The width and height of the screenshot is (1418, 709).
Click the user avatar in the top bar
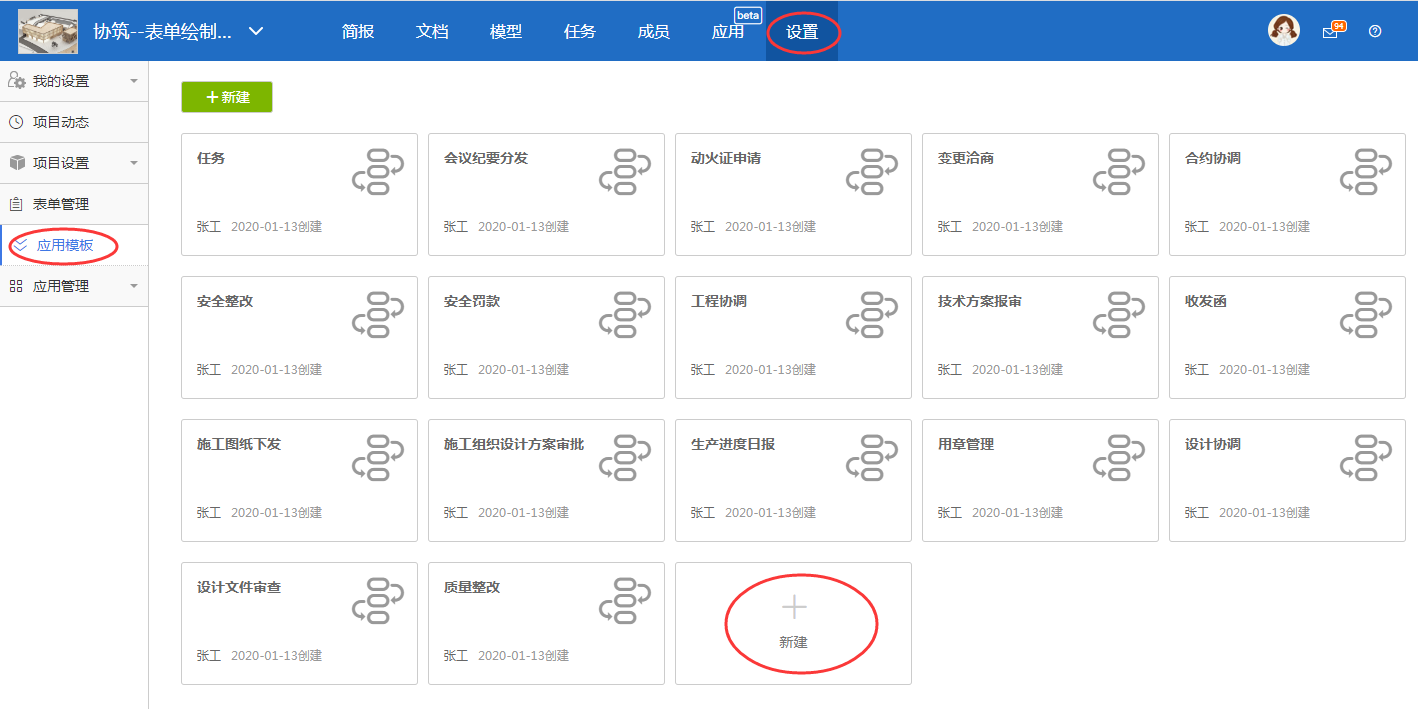(1284, 29)
